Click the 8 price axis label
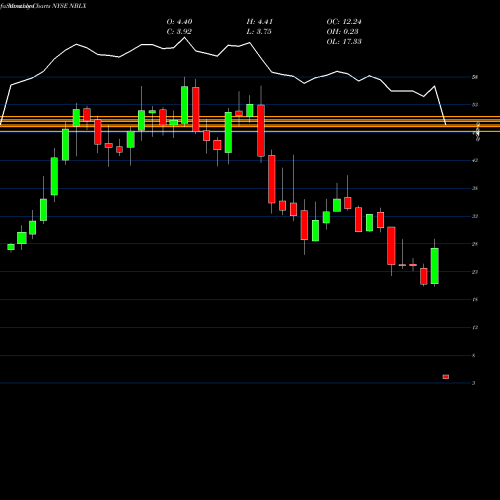The image size is (500, 500). click(x=474, y=356)
